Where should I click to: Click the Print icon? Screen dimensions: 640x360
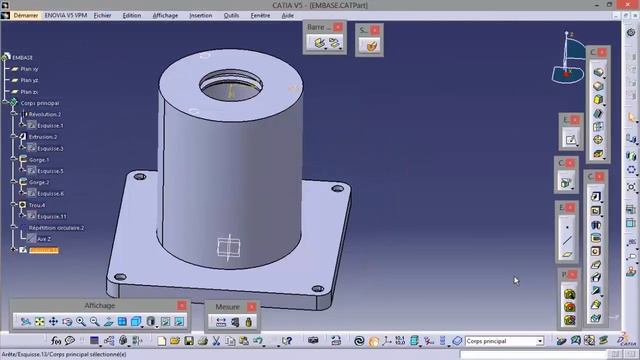[x=202, y=341]
